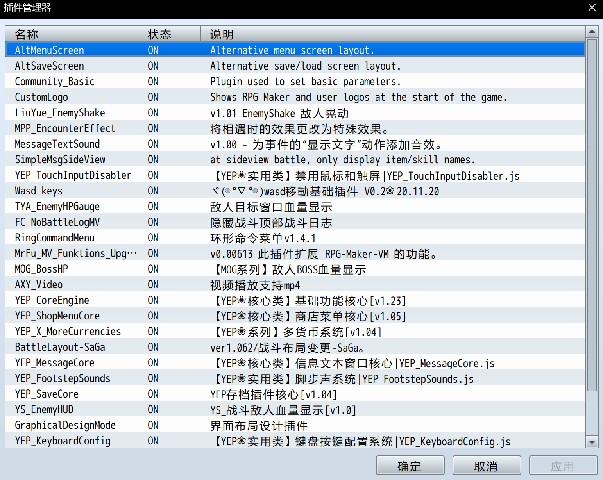Click description 隐藏战斗顶部战斗日志

[x=271, y=223]
